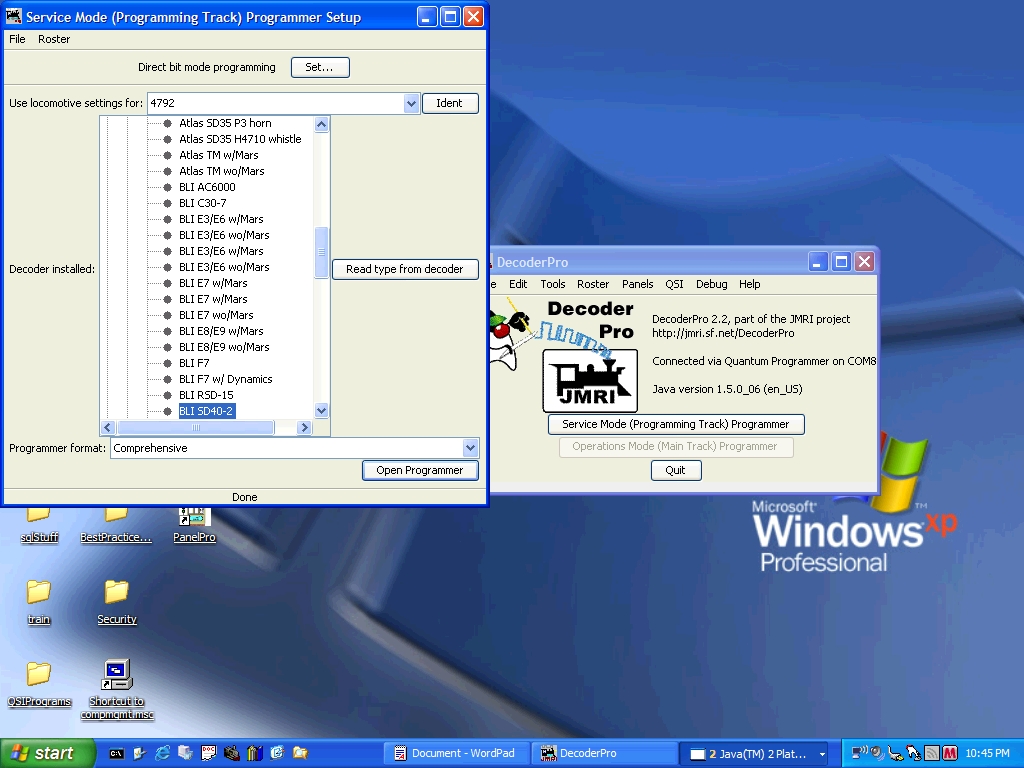Open the Roster menu in Programmer Setup

(54, 39)
